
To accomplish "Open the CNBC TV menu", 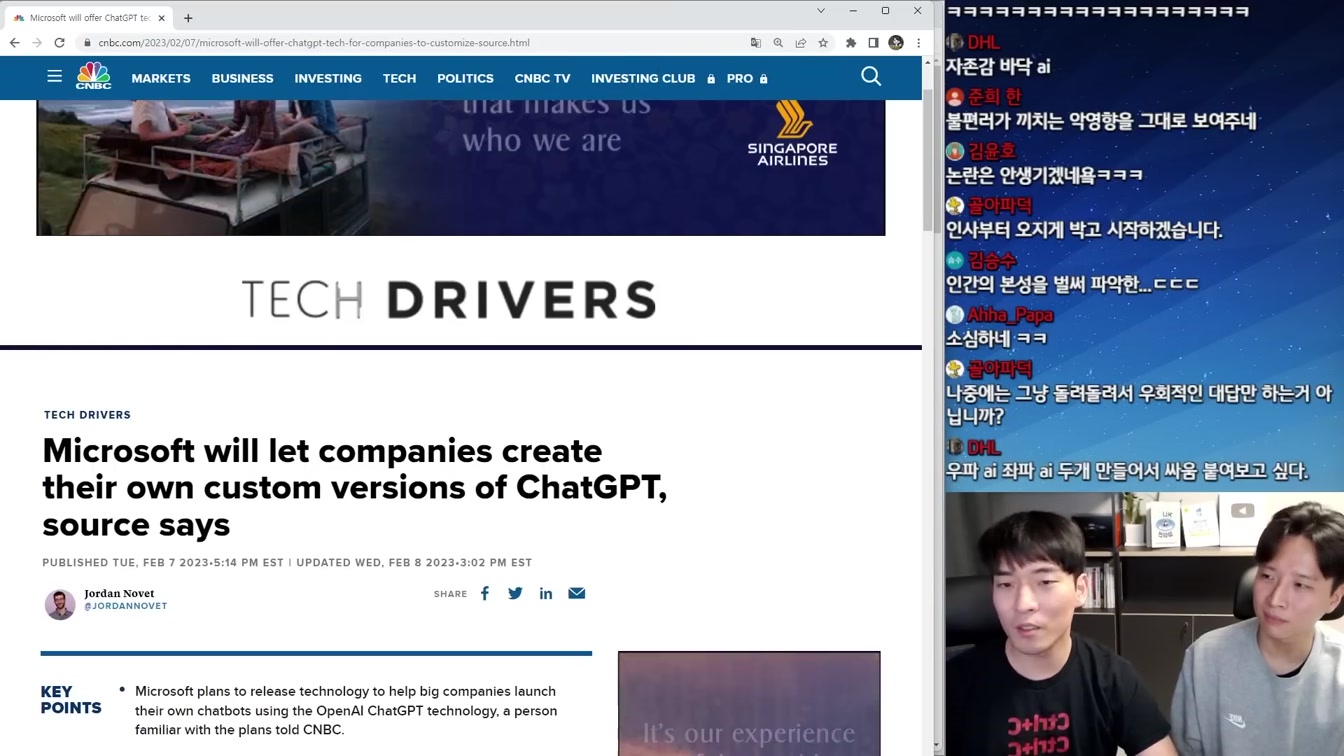I will pos(542,78).
